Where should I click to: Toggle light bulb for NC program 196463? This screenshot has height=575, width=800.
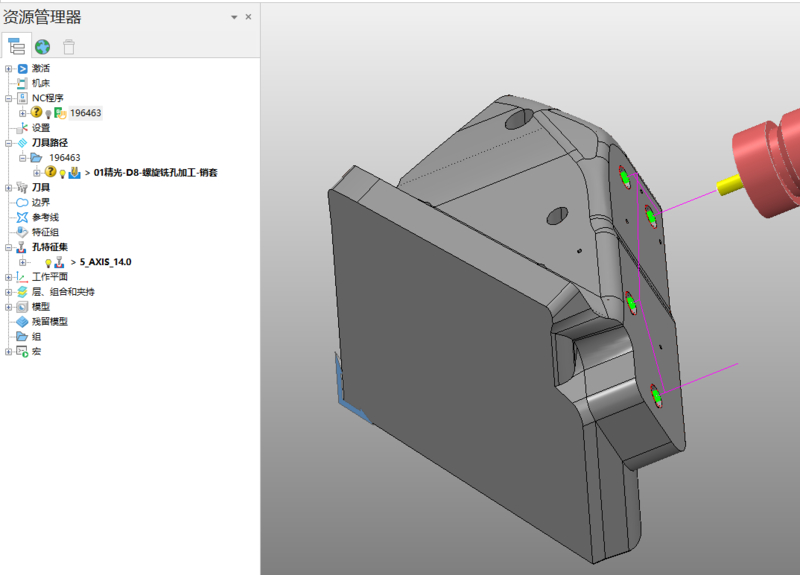coord(48,113)
